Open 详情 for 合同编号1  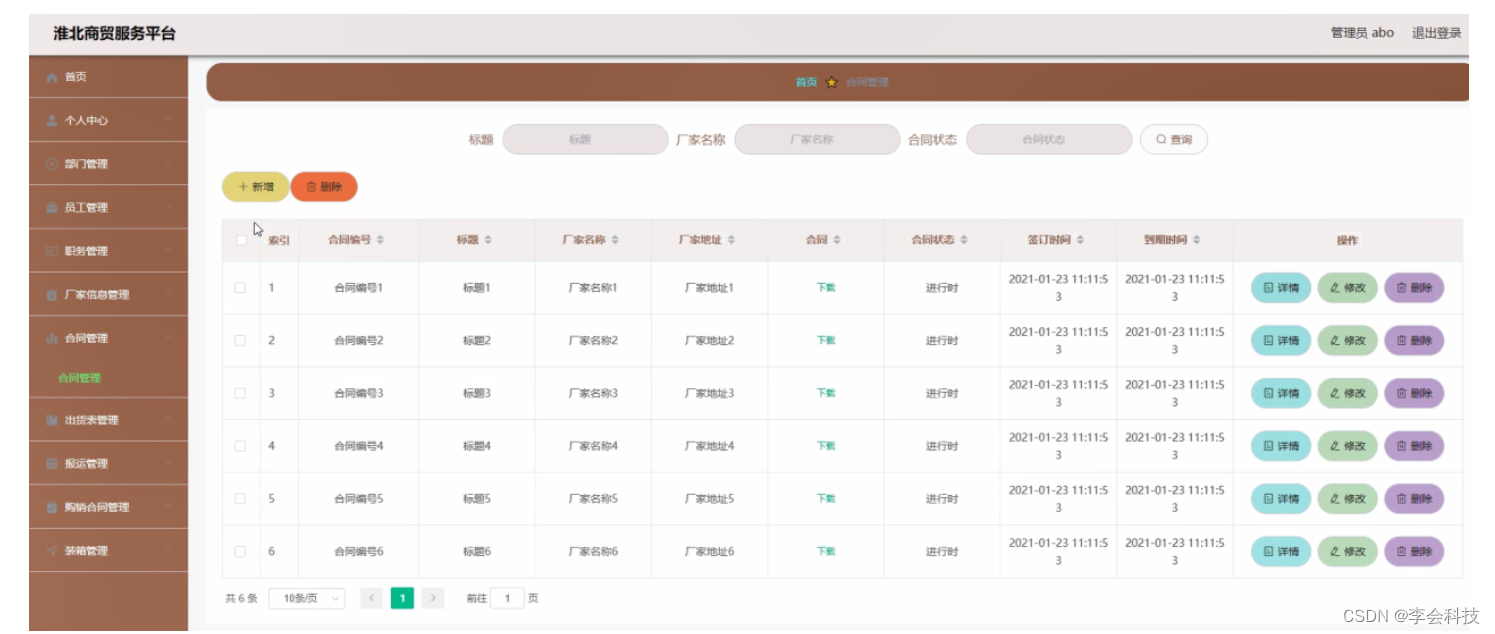1281,288
